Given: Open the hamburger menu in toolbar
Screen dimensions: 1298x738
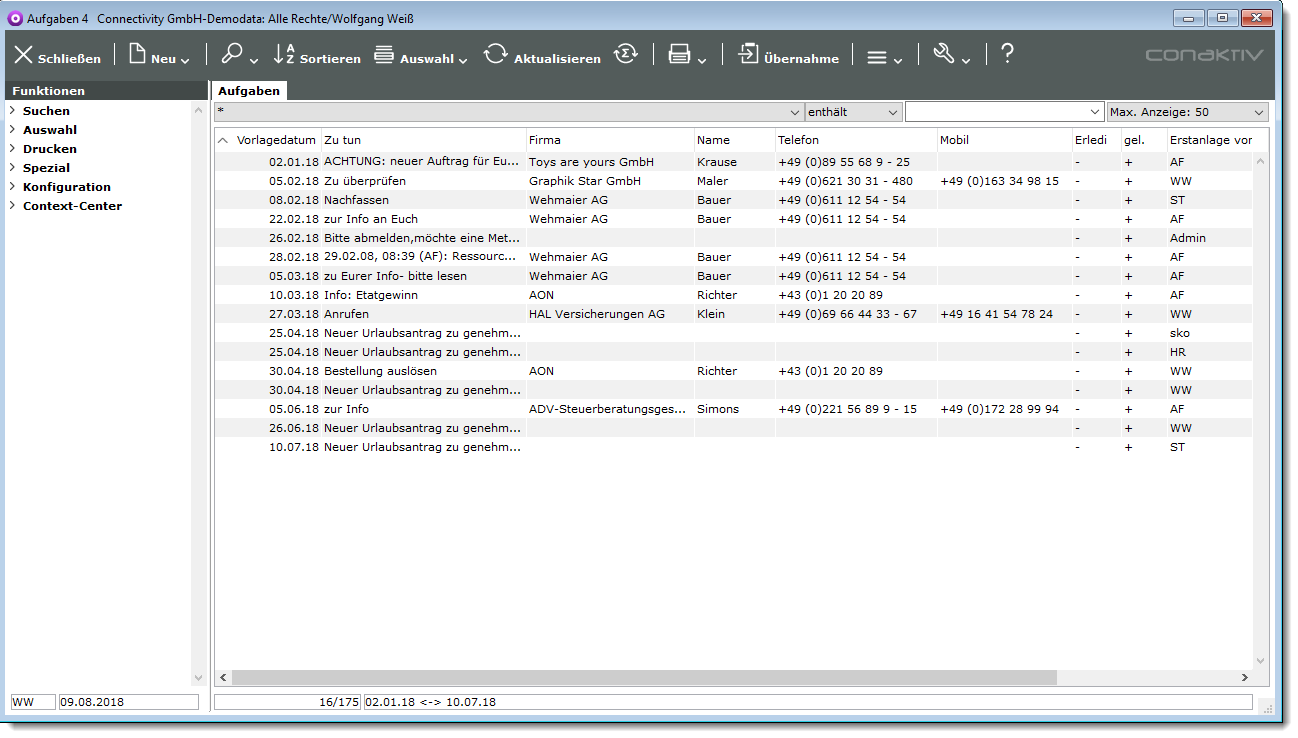Looking at the screenshot, I should pyautogui.click(x=877, y=58).
